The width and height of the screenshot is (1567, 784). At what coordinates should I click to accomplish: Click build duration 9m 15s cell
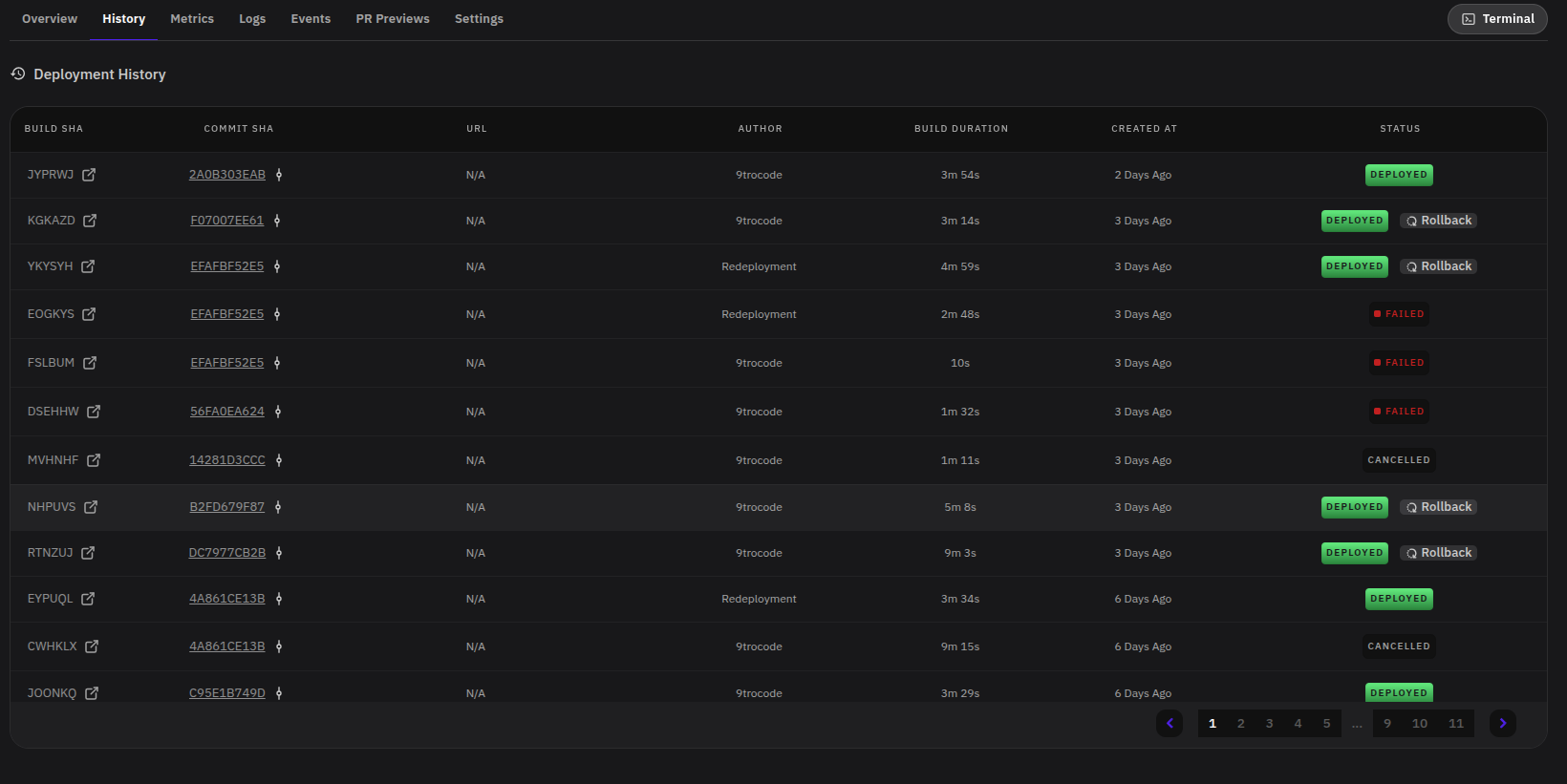(960, 646)
